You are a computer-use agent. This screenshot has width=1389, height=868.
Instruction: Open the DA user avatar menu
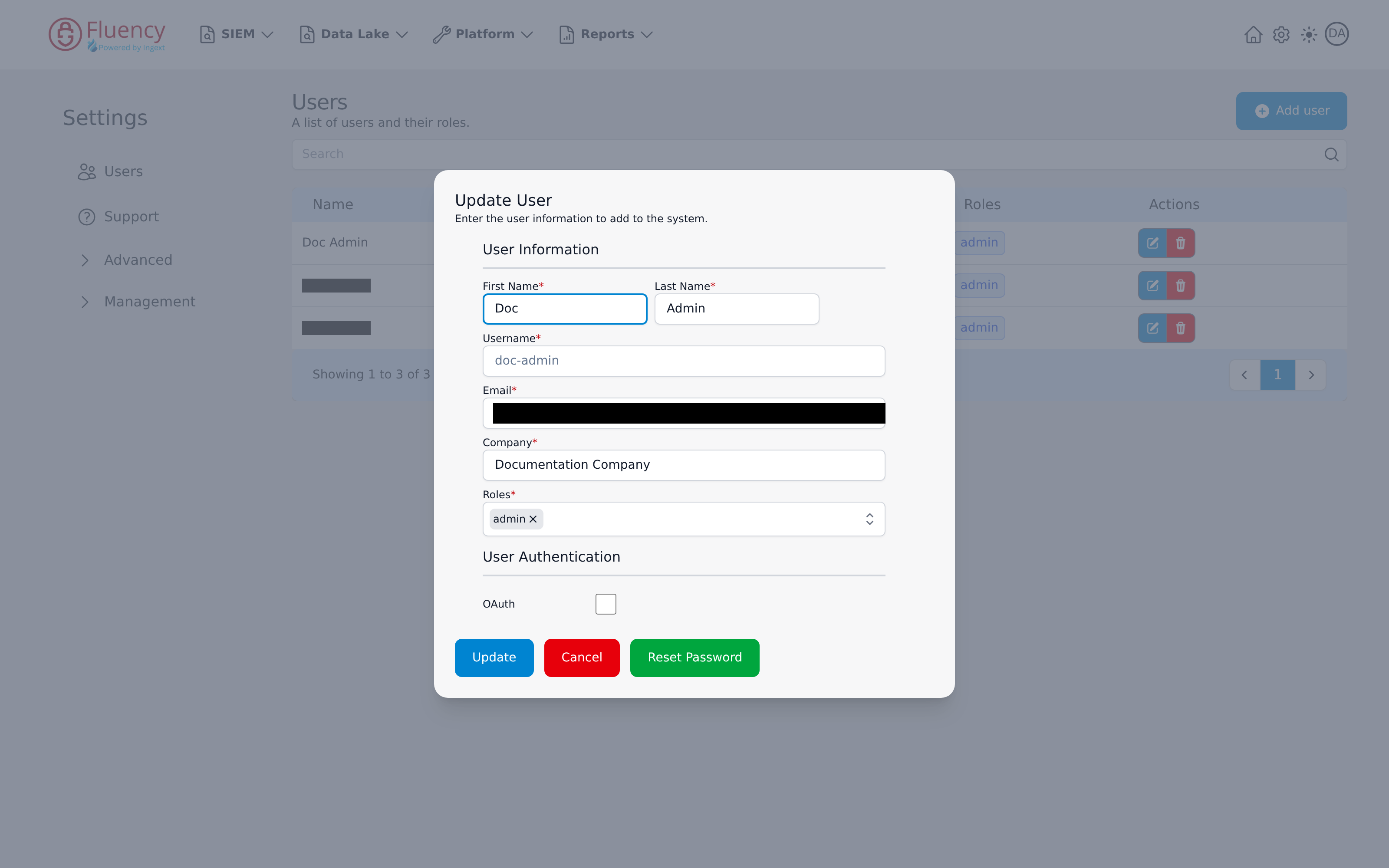[x=1337, y=34]
